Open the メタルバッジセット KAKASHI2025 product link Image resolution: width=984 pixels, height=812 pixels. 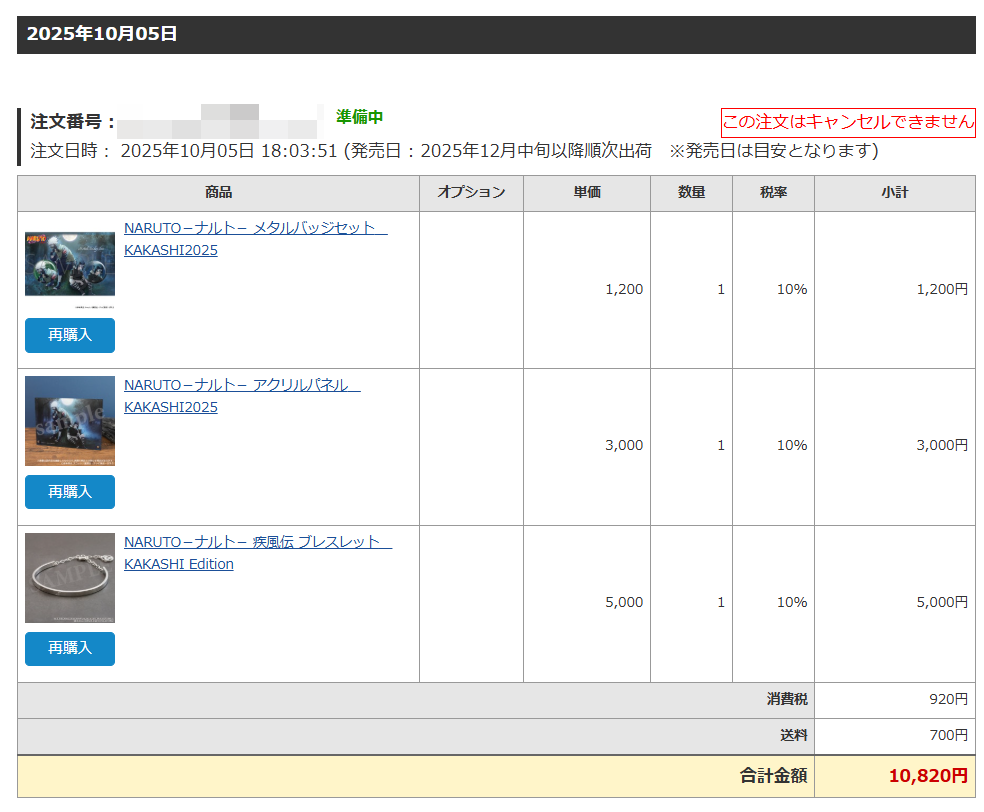click(x=254, y=228)
